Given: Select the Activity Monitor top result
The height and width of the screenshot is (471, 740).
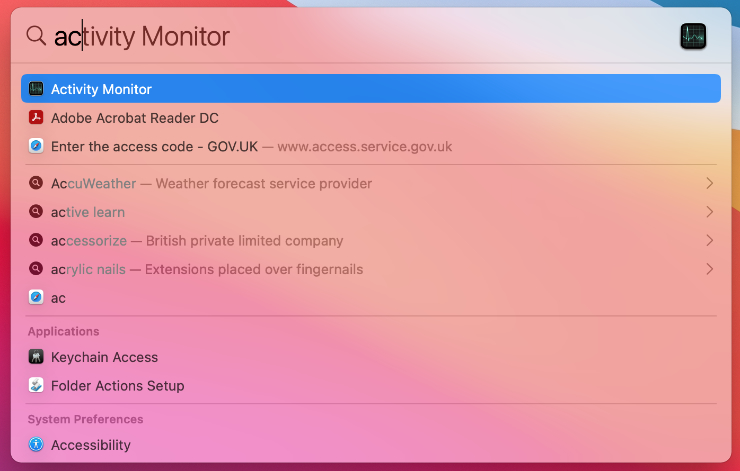Looking at the screenshot, I should 371,89.
